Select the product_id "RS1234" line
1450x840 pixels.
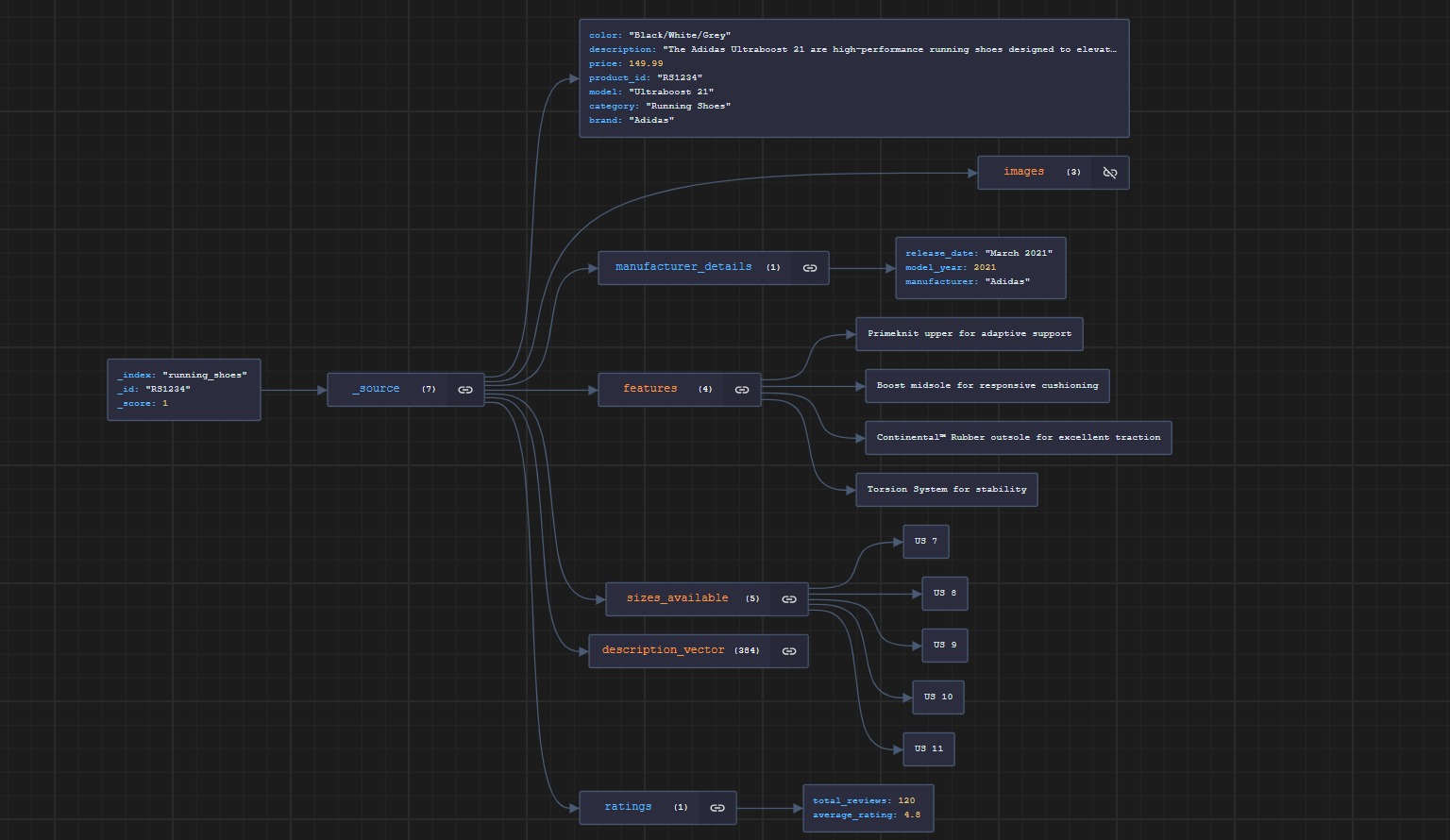(646, 78)
